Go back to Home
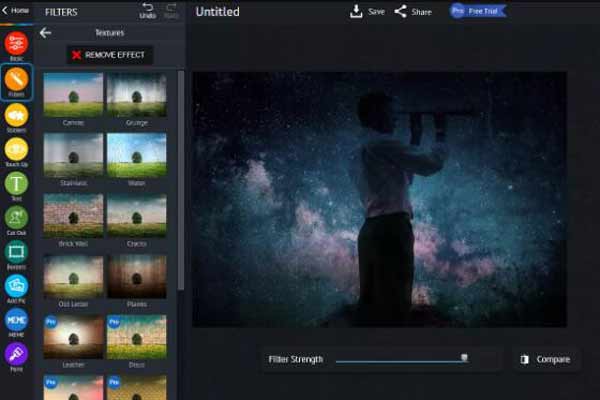The height and width of the screenshot is (400, 600). pyautogui.click(x=15, y=10)
